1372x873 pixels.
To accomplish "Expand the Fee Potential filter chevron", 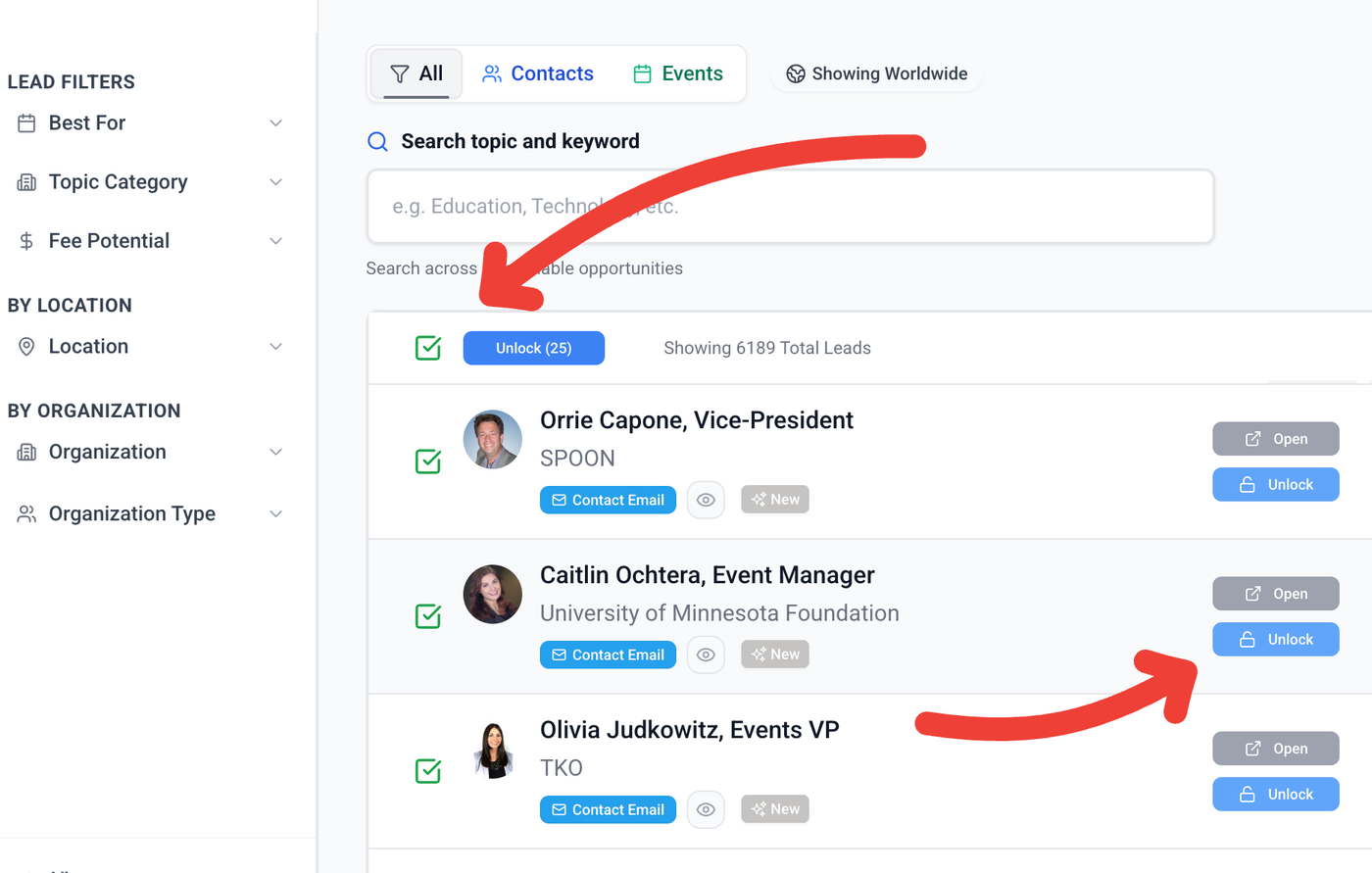I will pos(276,241).
